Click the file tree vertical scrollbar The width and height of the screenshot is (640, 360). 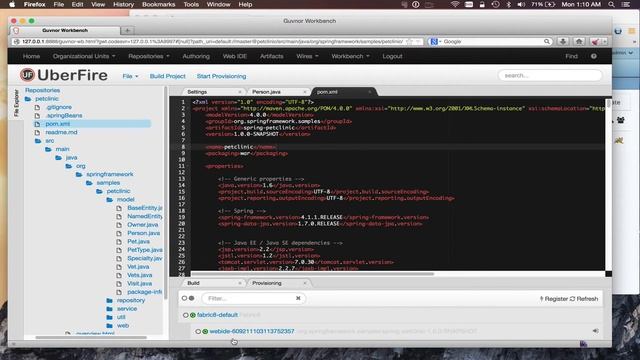pyautogui.click(x=166, y=193)
